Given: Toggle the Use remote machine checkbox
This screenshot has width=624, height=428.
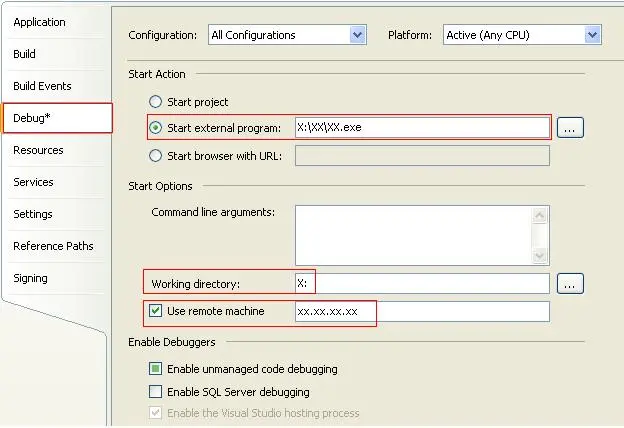Looking at the screenshot, I should (x=155, y=311).
